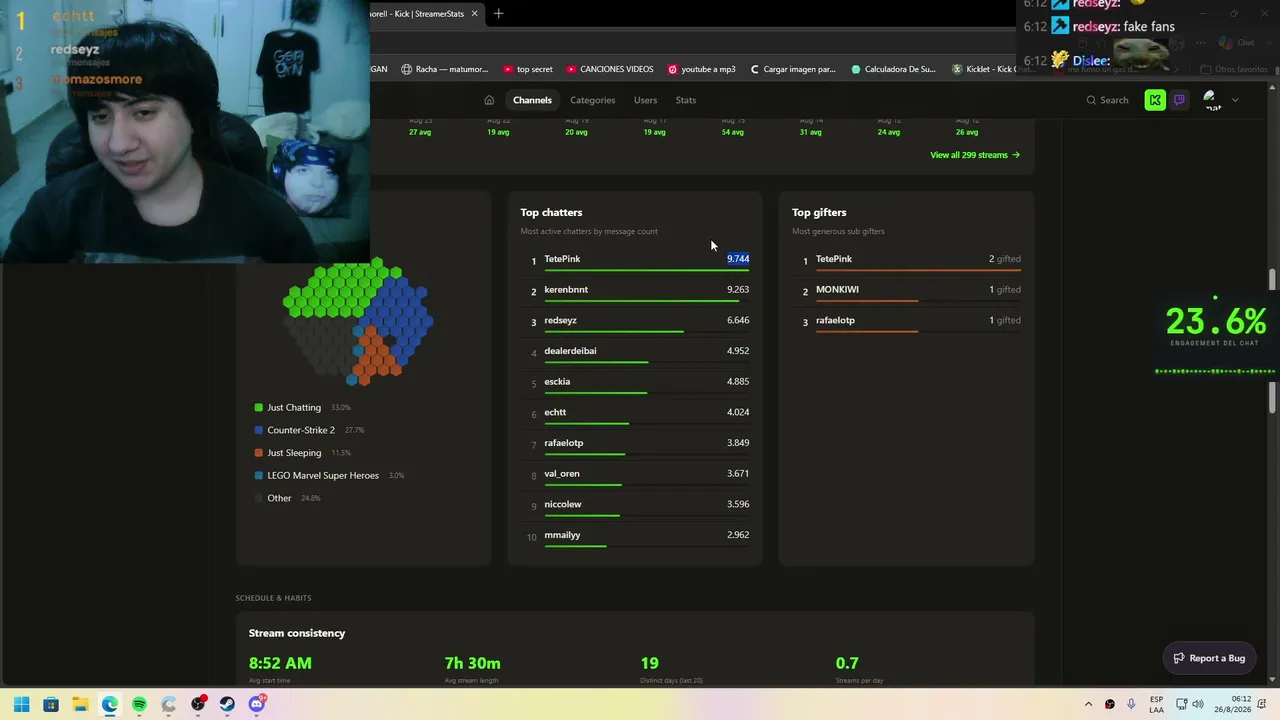Screen dimensions: 1280x720
Task: Click the Just Chatting legend color swatch
Action: [259, 408]
